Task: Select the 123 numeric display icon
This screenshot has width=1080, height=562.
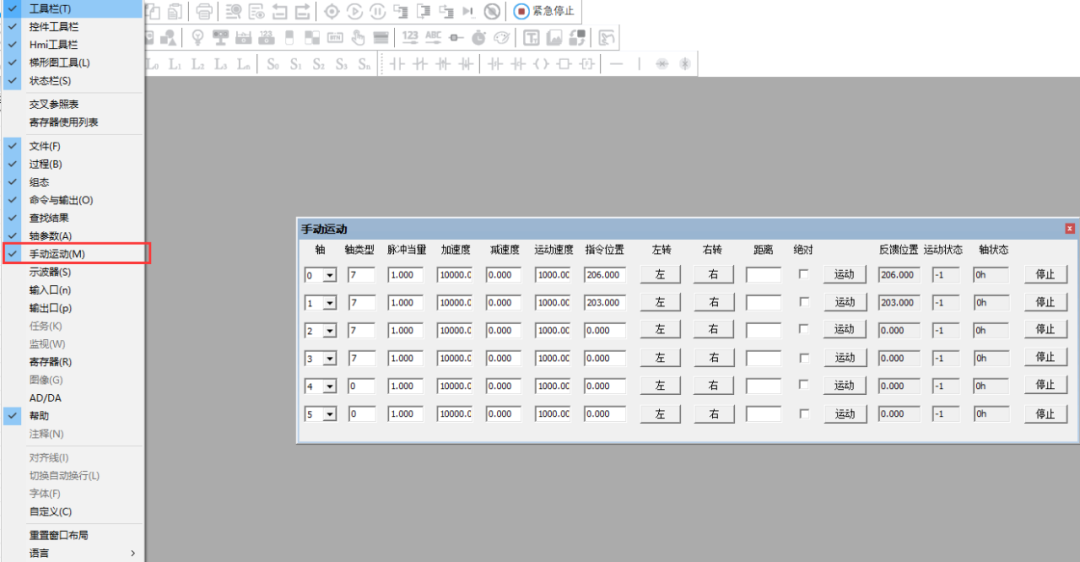Action: [410, 37]
